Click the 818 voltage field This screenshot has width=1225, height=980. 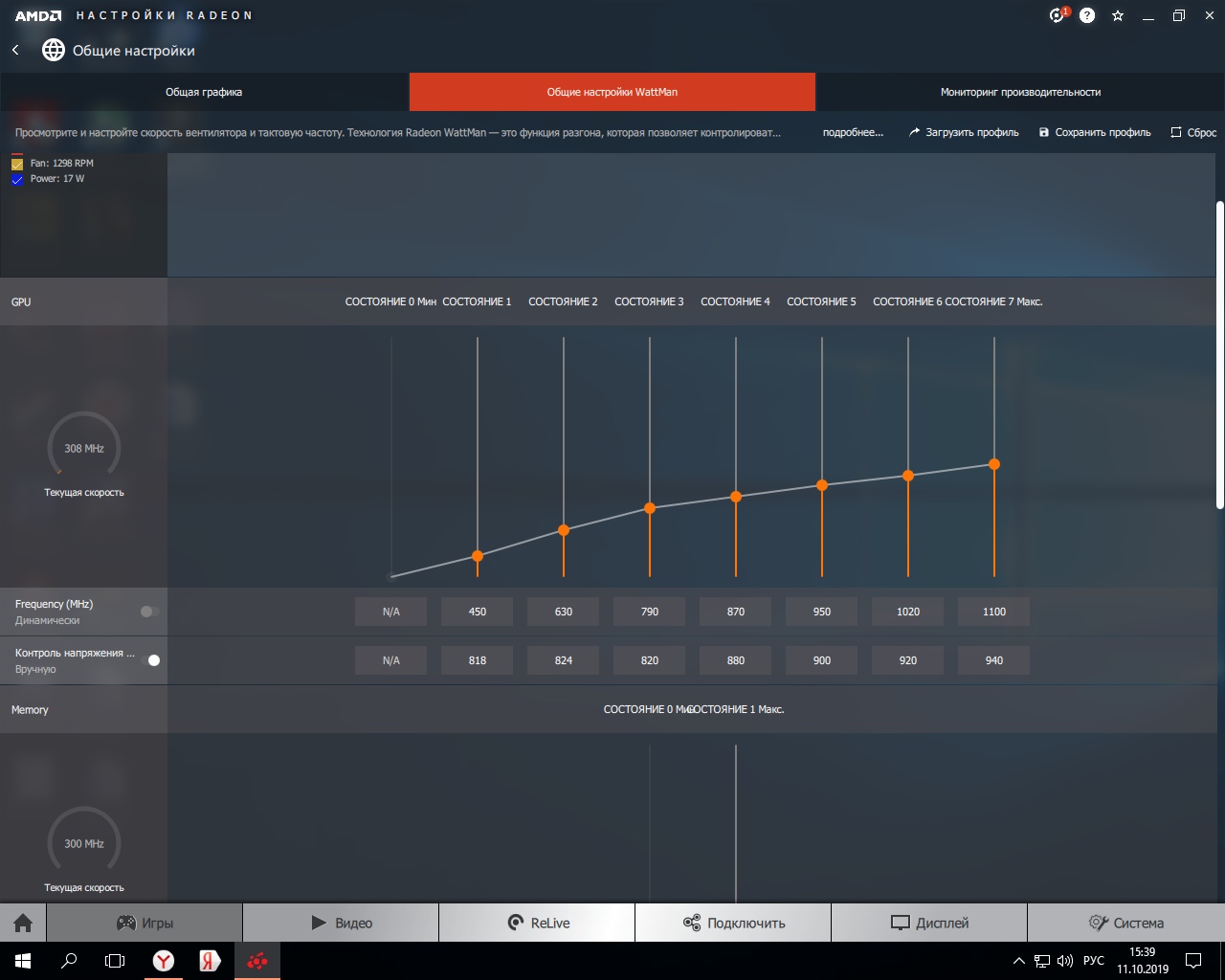tap(478, 660)
